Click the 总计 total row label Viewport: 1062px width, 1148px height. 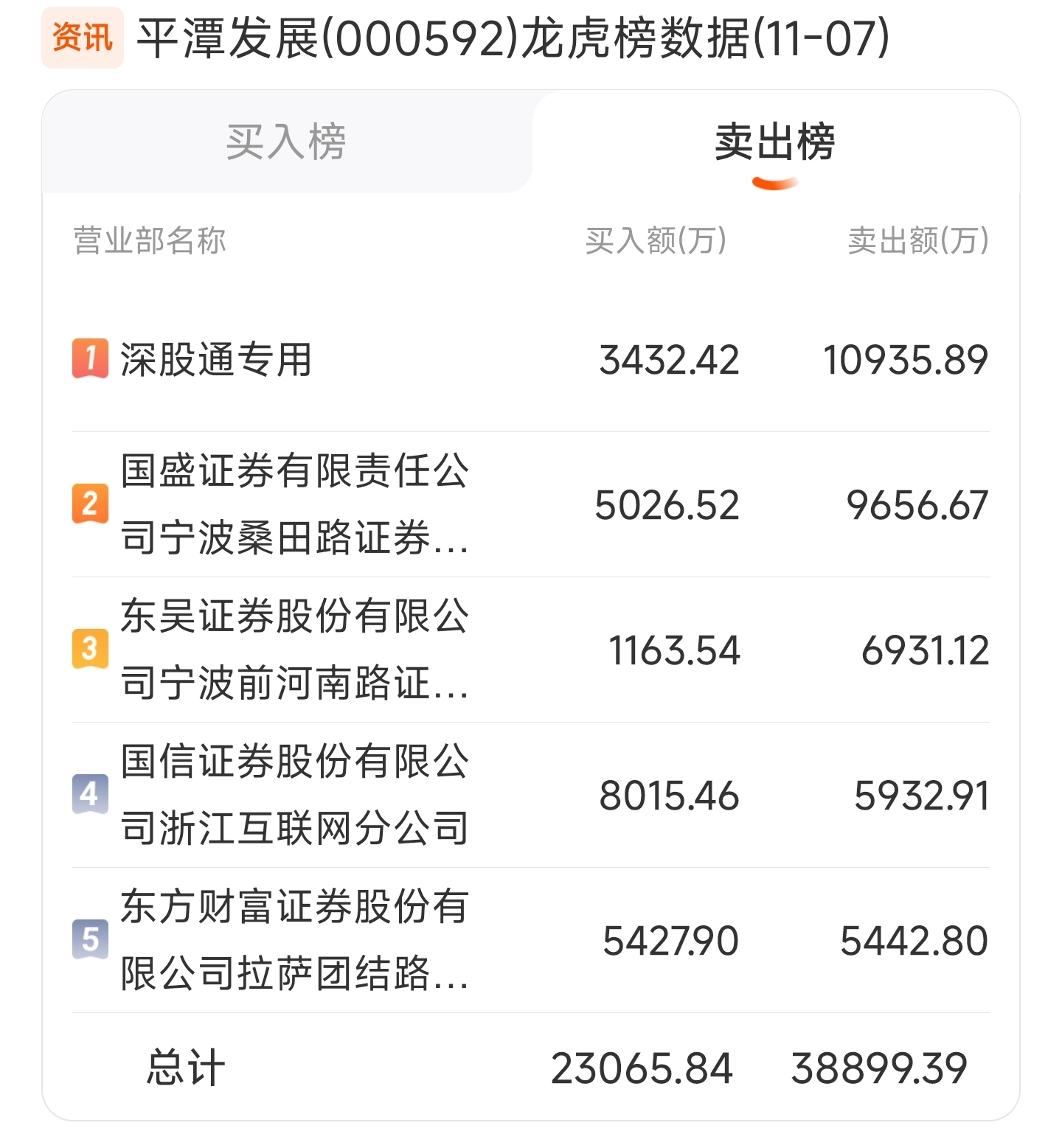click(185, 1068)
